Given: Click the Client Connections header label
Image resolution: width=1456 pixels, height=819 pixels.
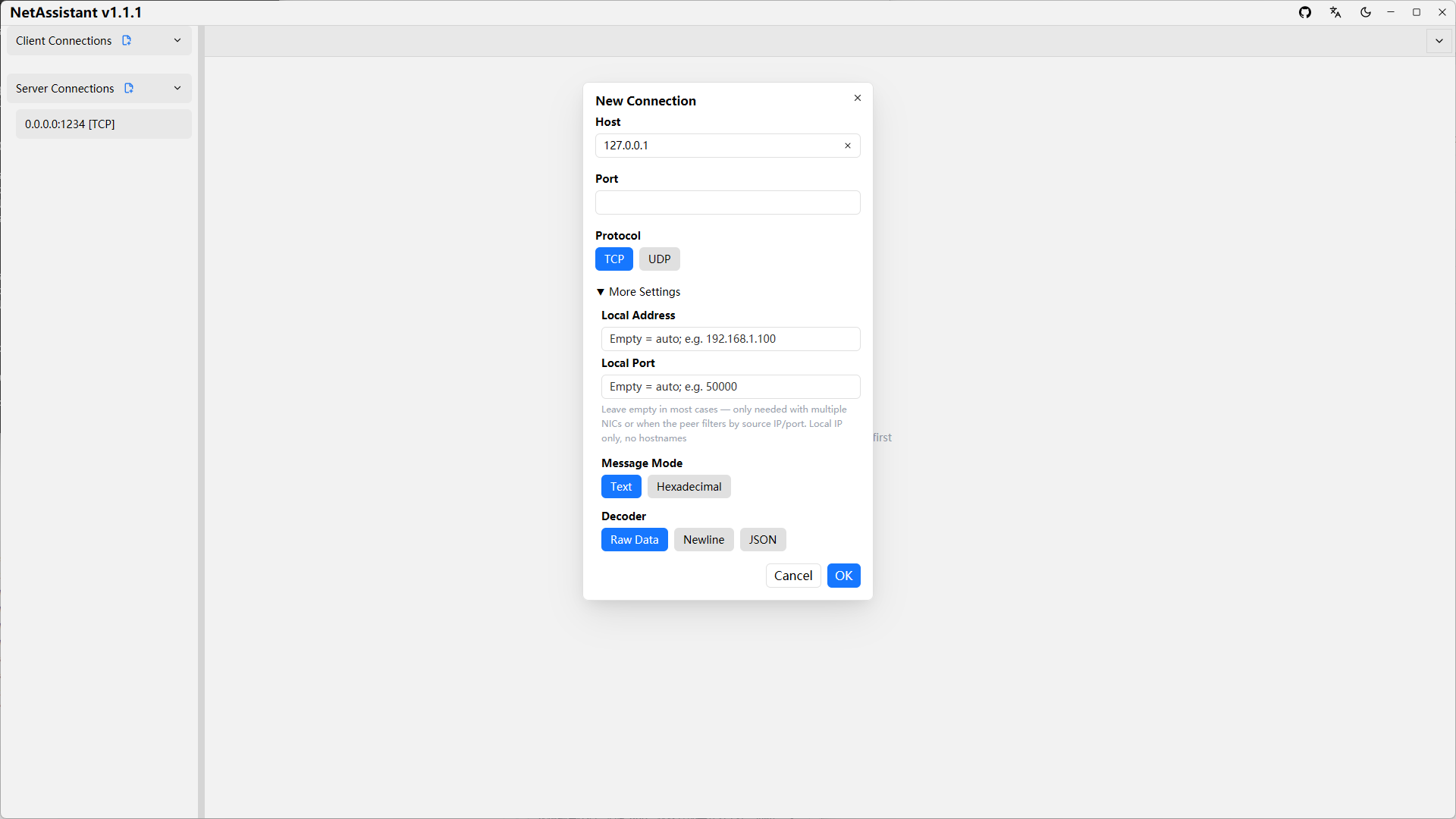Looking at the screenshot, I should (64, 41).
